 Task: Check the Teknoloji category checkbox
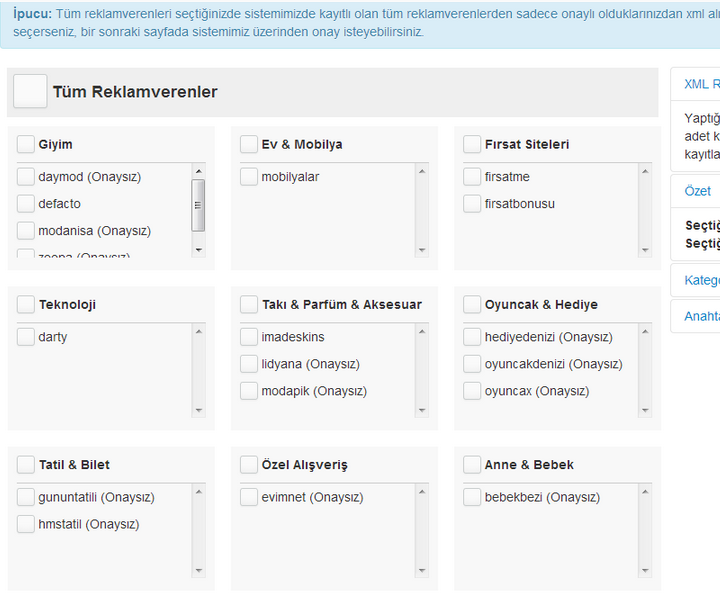click(26, 305)
